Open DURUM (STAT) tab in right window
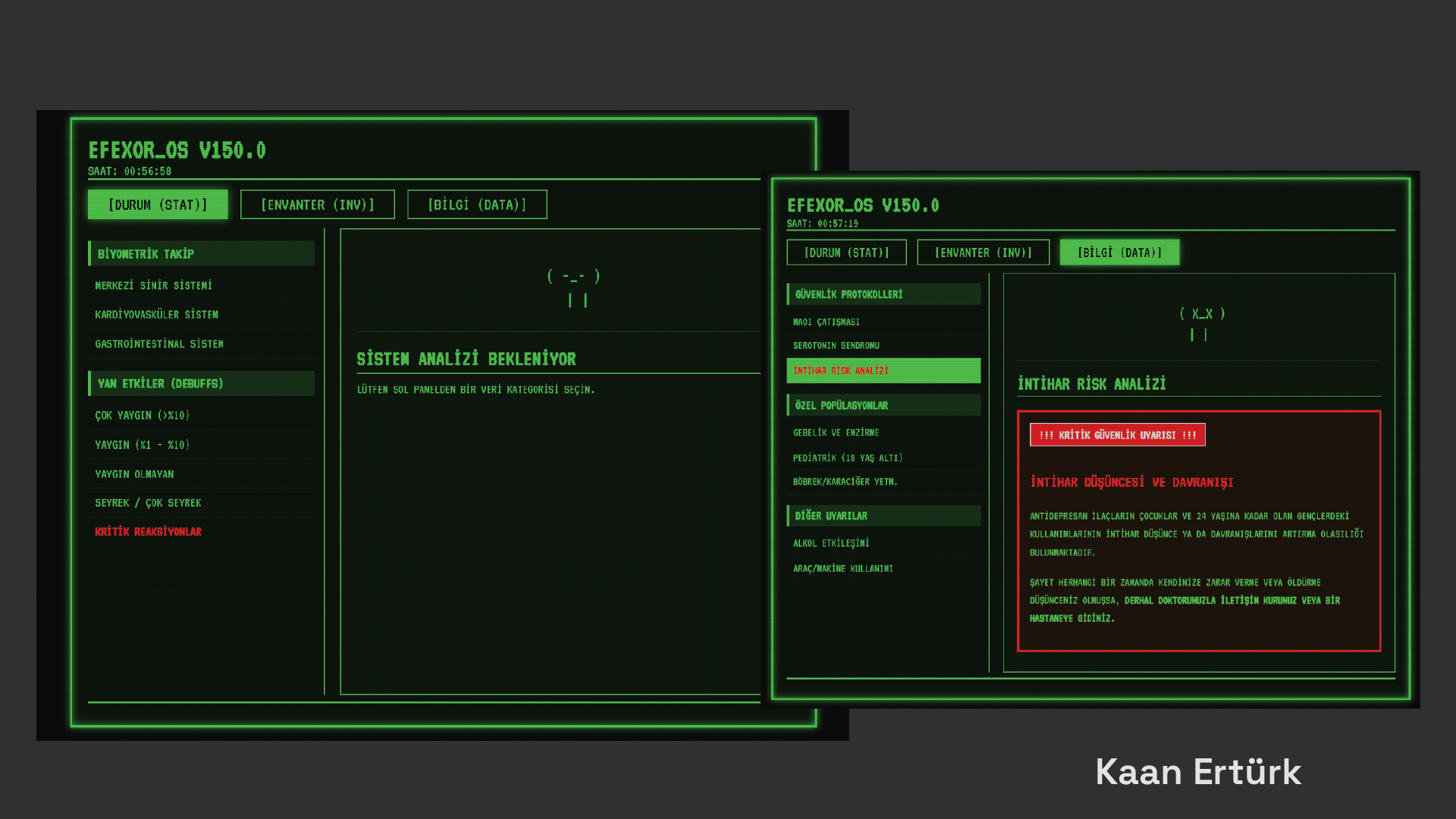 846,253
